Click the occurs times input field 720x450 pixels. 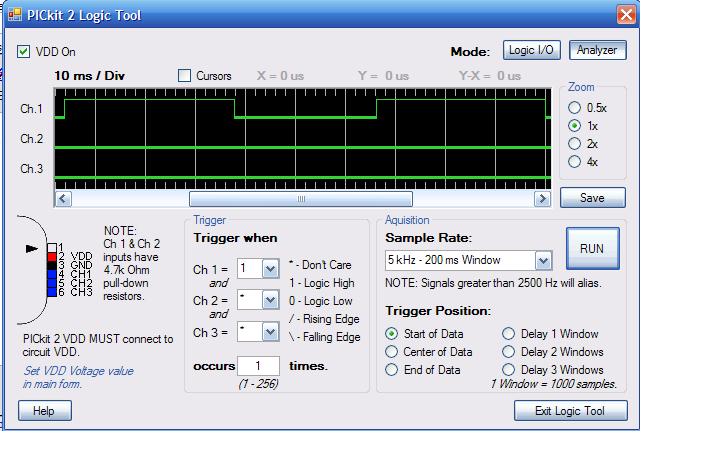[x=258, y=366]
